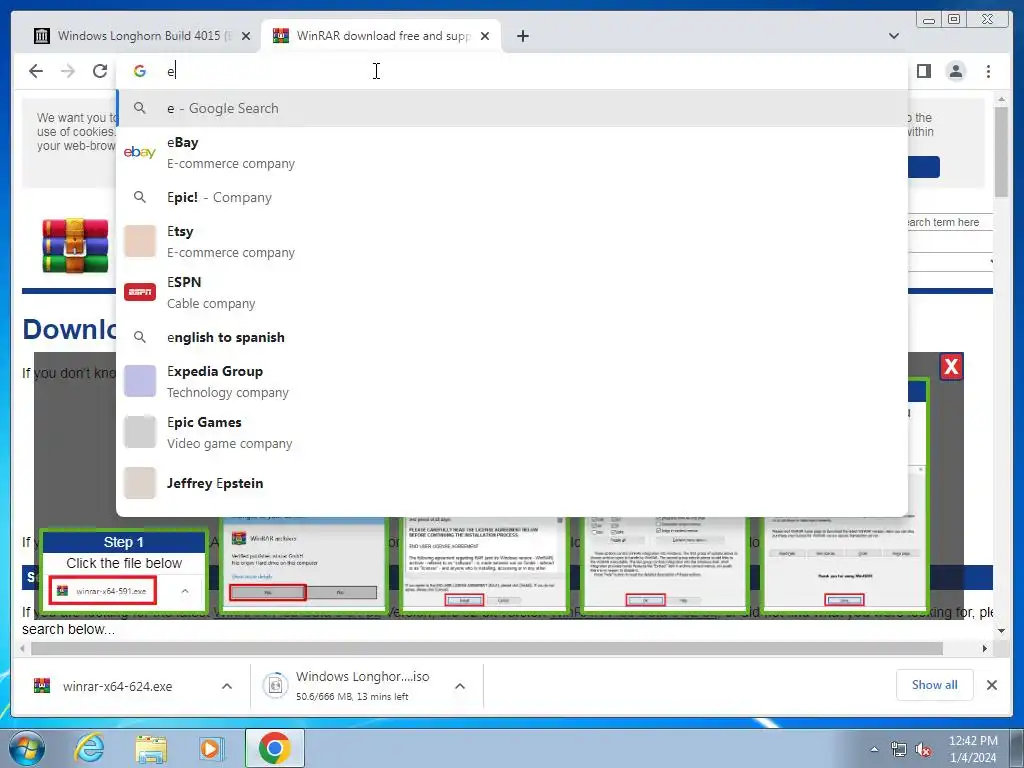Click the Chrome taskbar icon

(274, 748)
